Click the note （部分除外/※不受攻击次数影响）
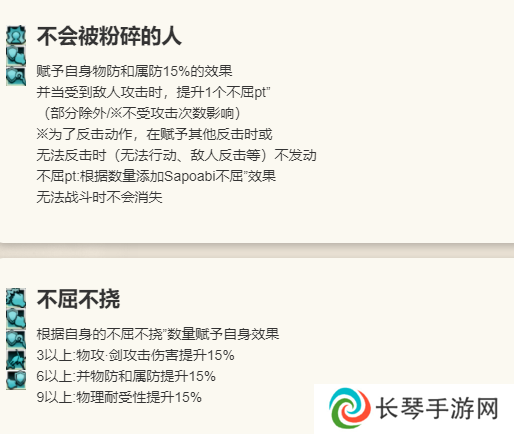The image size is (514, 434). [141, 113]
